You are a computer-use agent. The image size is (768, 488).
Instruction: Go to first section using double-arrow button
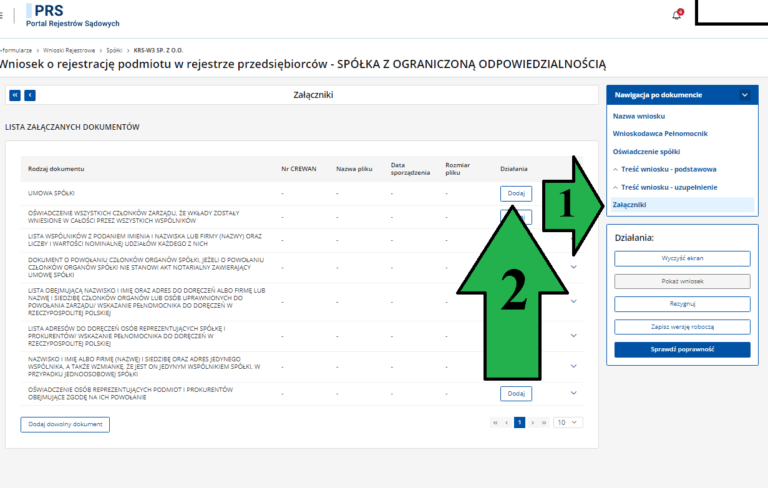point(15,95)
